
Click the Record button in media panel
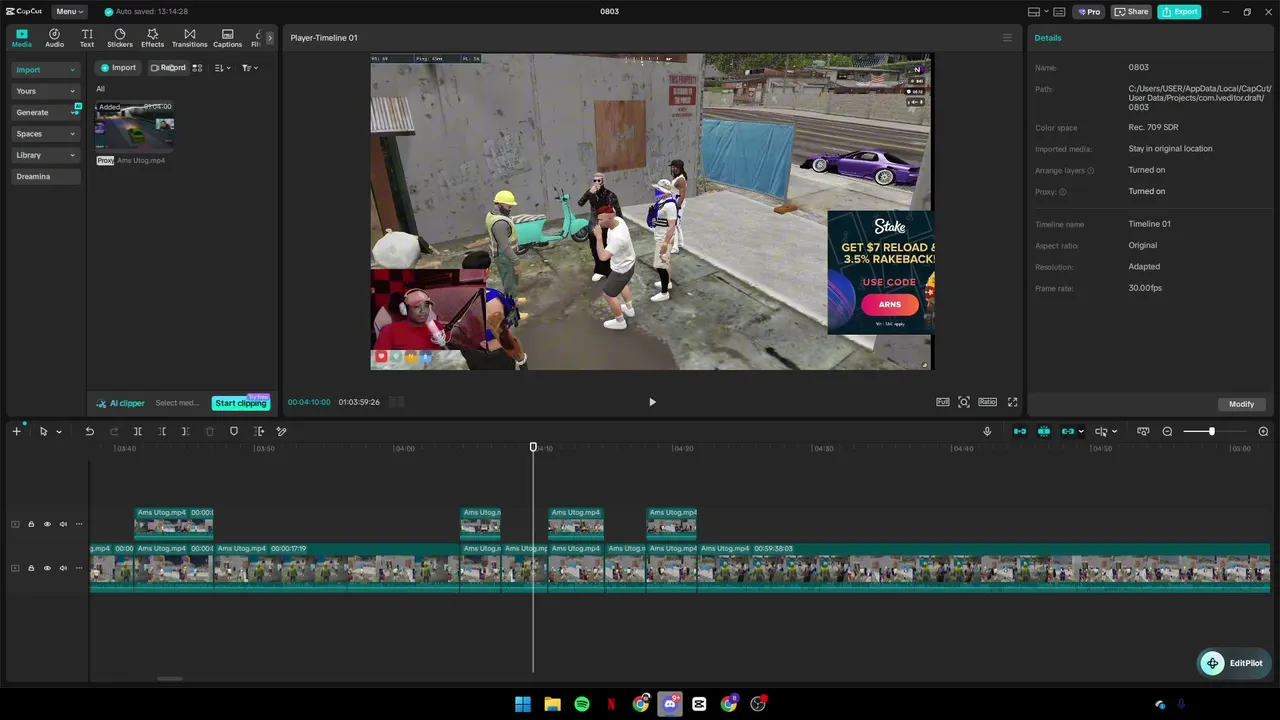(167, 68)
